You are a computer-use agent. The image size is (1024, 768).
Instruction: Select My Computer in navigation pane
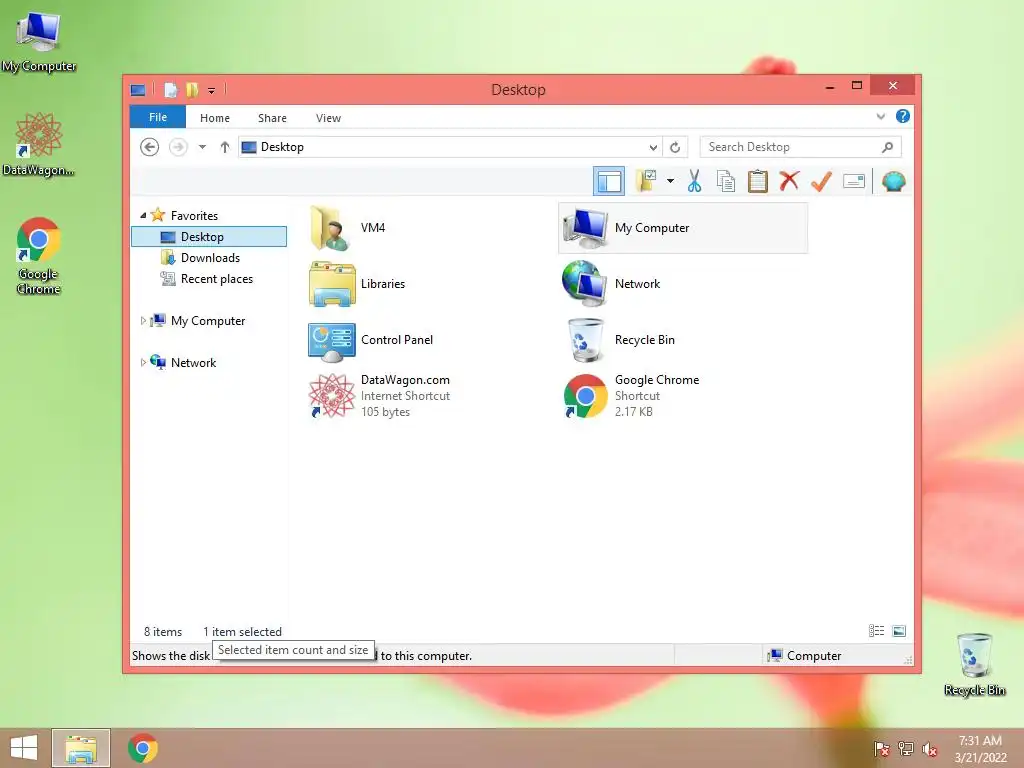208,321
